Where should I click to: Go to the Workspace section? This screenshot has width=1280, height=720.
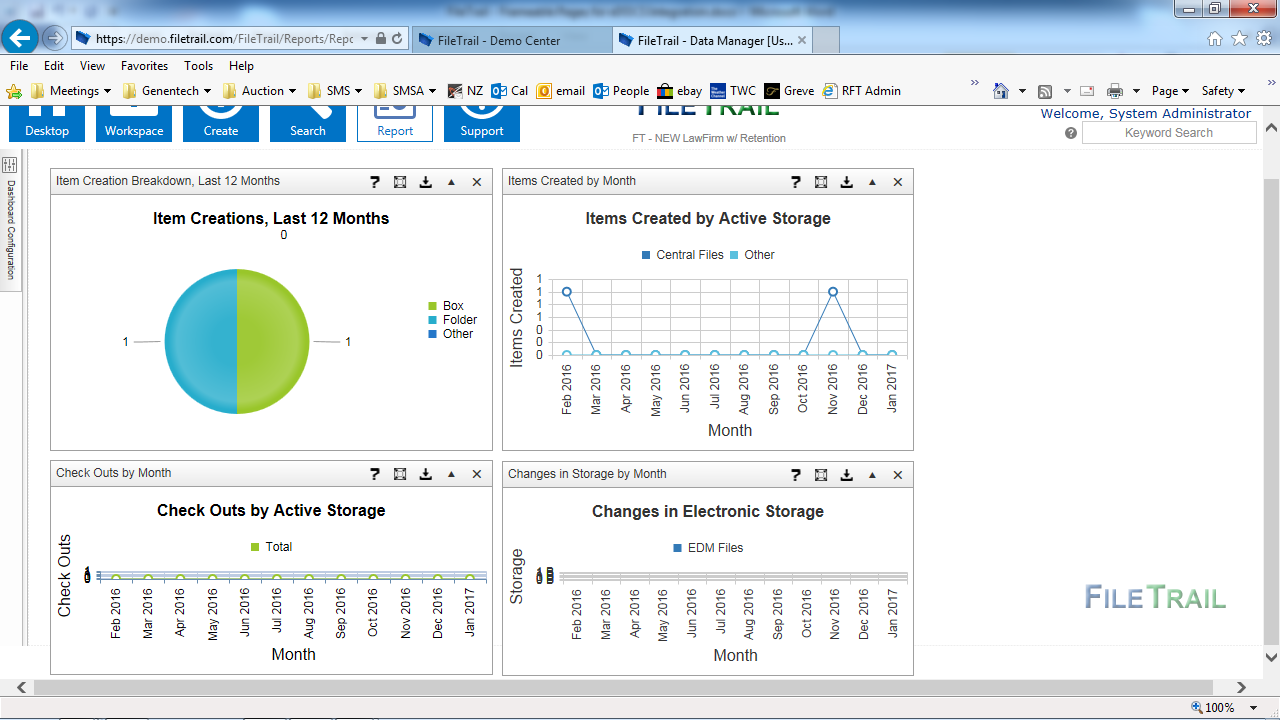(134, 123)
